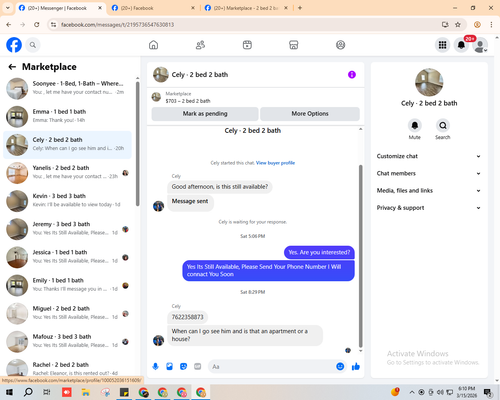Click the phone number message 762235873
The image size is (500, 400).
click(187, 317)
